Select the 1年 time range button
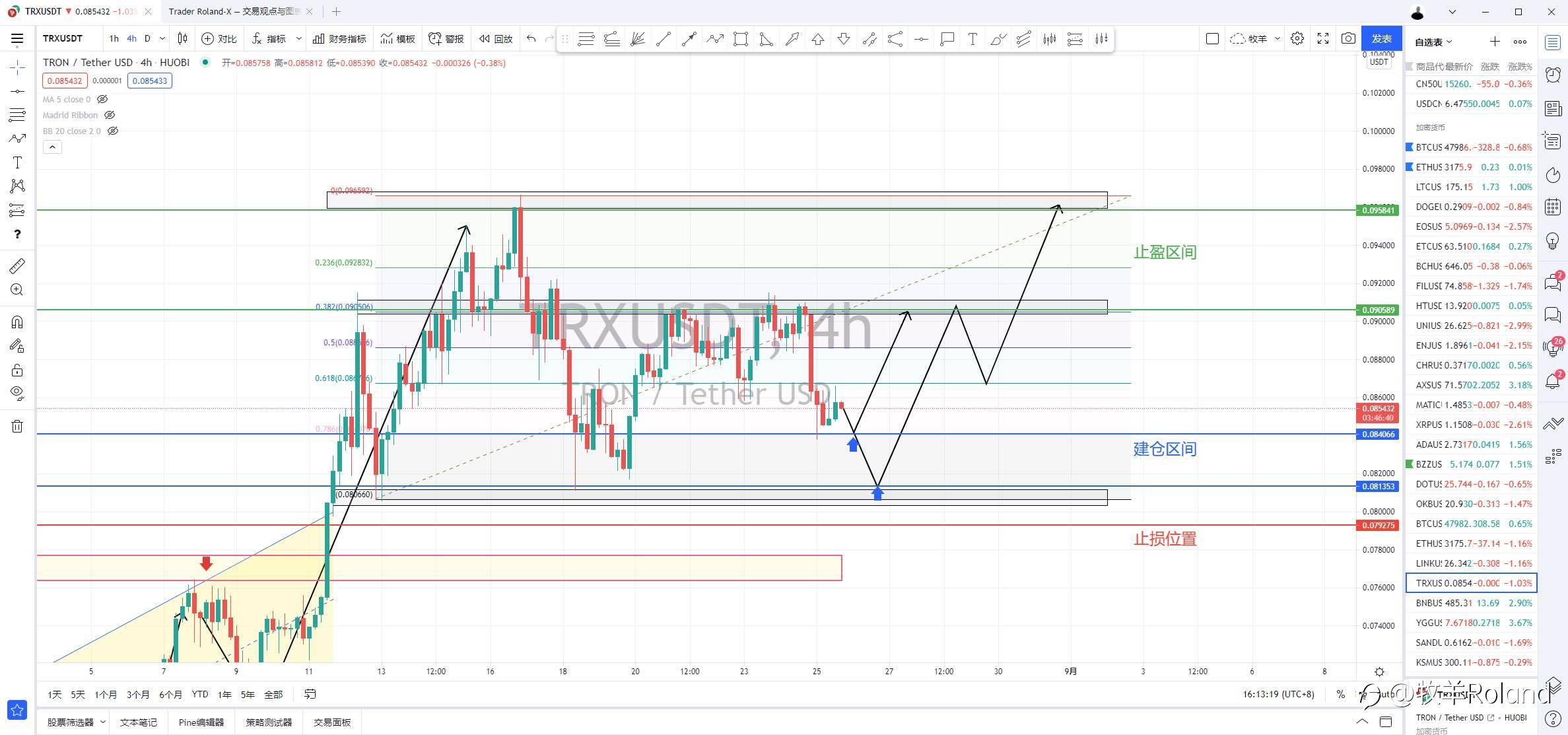1568x735 pixels. tap(224, 694)
